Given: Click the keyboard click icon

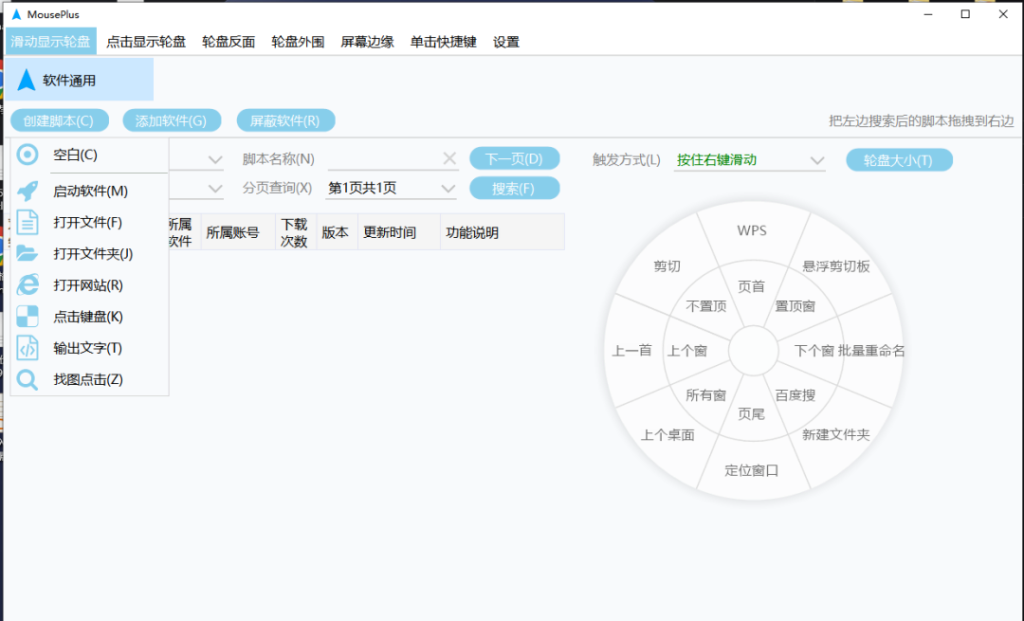Looking at the screenshot, I should 28,317.
